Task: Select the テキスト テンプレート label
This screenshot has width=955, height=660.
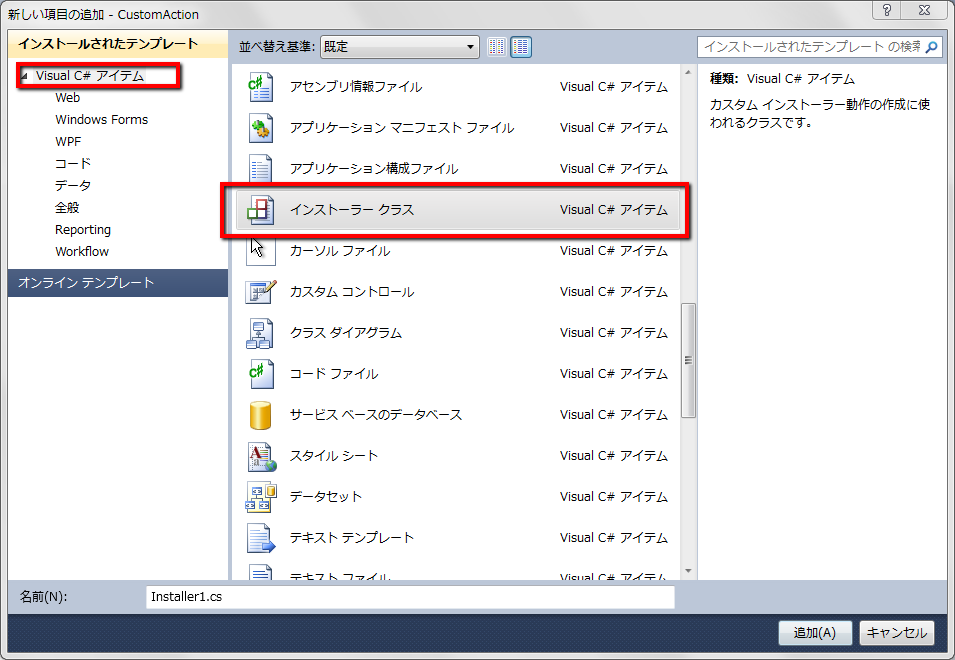Action: tap(352, 538)
